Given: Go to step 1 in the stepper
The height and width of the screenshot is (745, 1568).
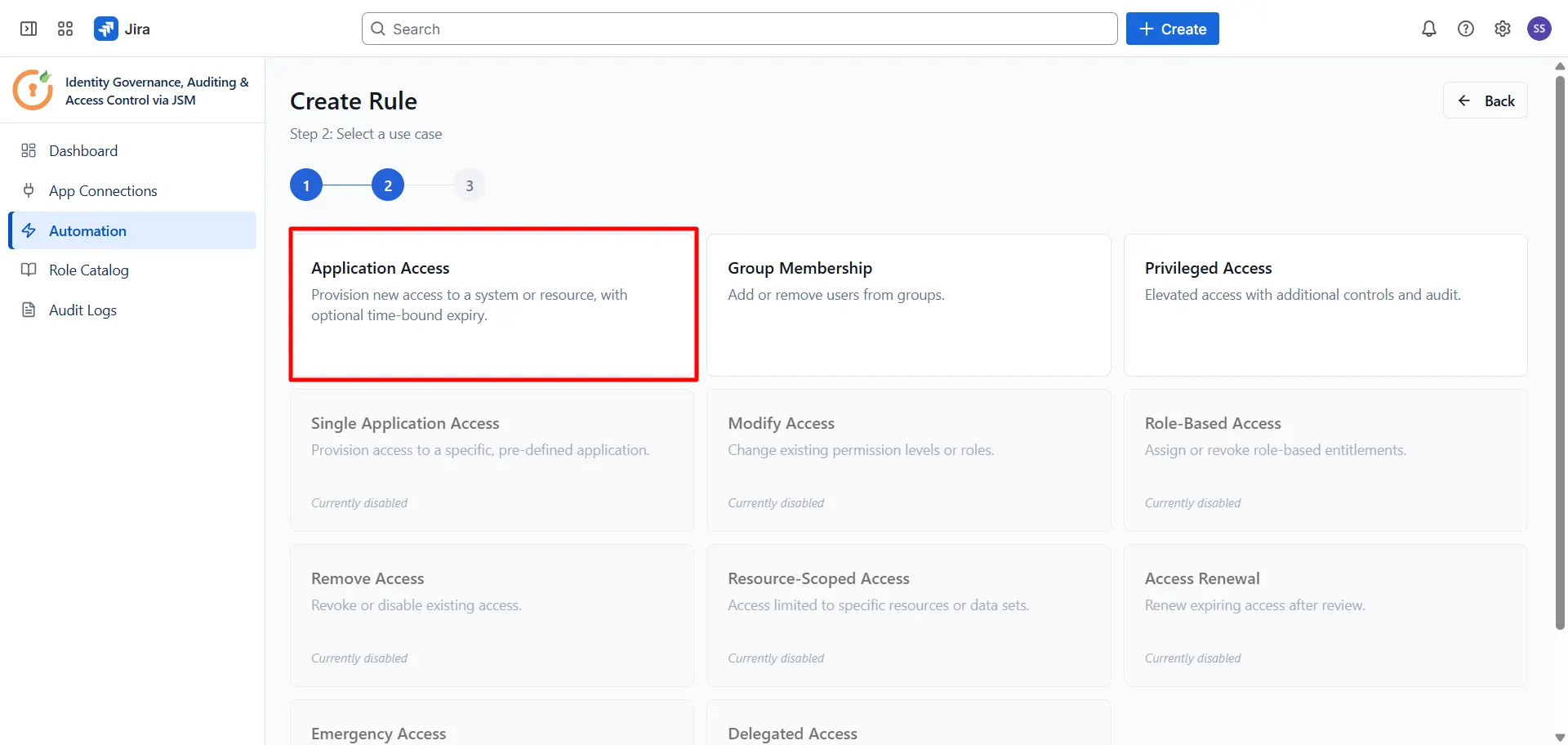Looking at the screenshot, I should (306, 185).
